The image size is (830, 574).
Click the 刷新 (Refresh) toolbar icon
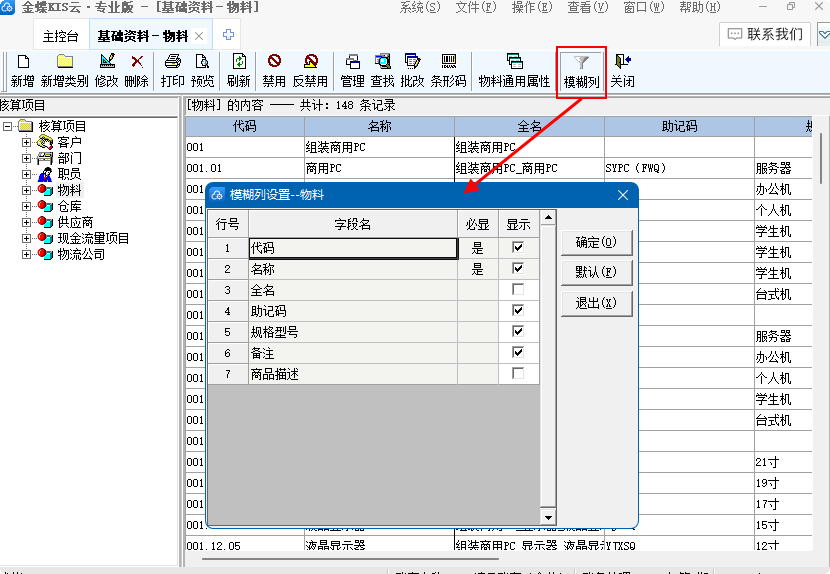pyautogui.click(x=239, y=62)
